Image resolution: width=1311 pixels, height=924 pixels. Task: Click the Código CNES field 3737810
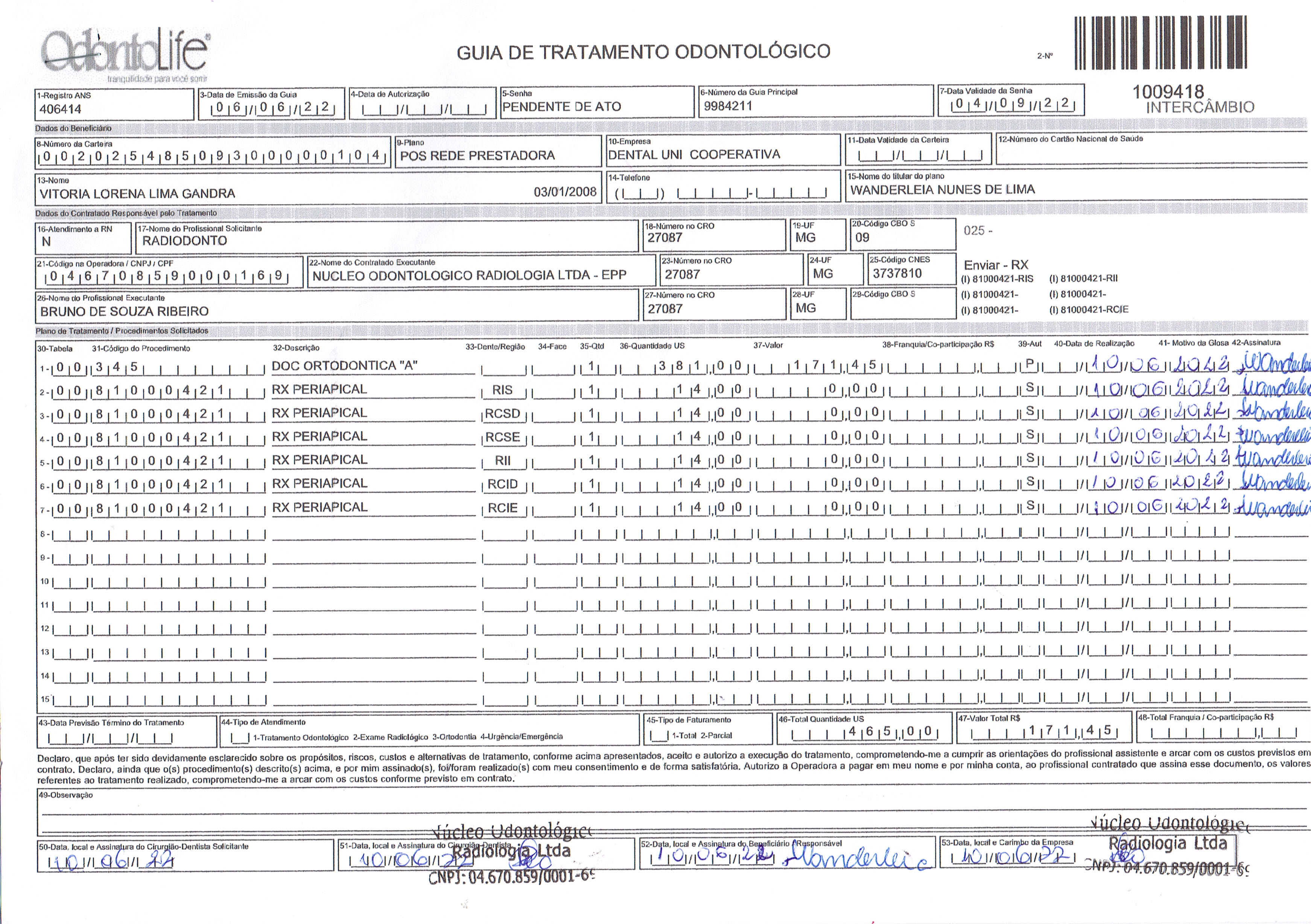pos(897,274)
